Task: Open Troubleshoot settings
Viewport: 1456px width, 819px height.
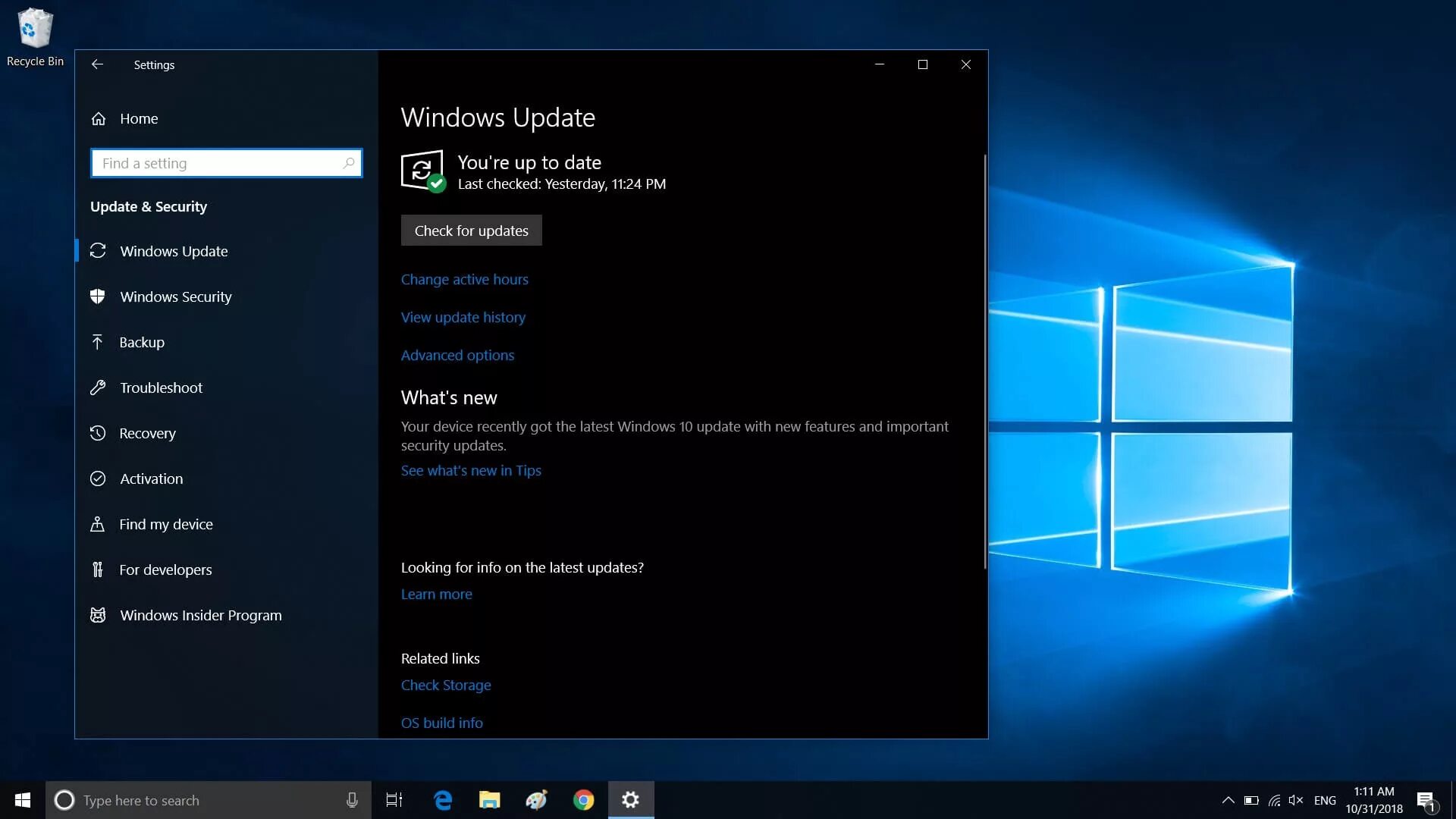Action: tap(161, 387)
